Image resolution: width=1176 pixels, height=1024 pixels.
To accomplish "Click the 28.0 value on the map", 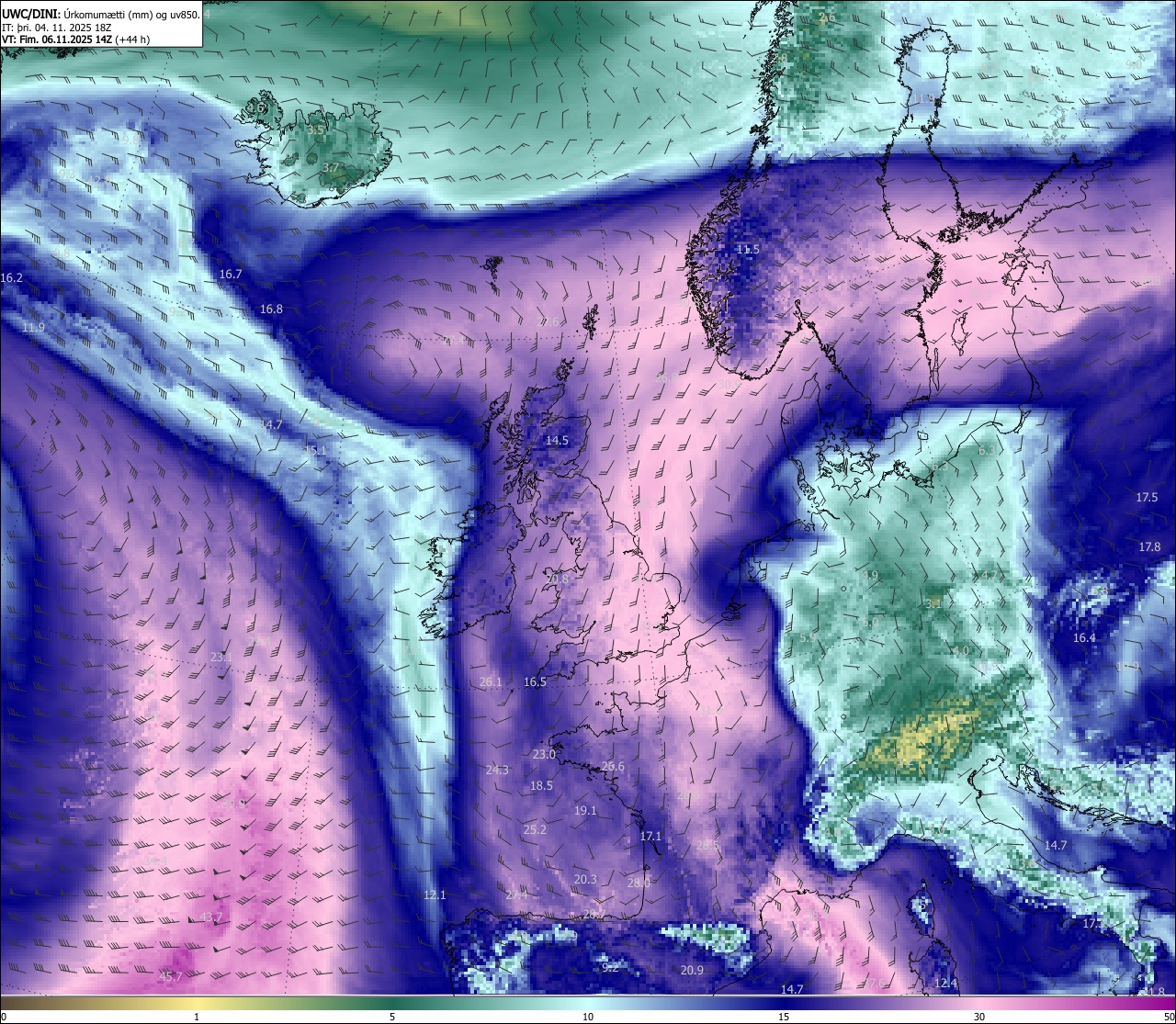I will tap(639, 883).
